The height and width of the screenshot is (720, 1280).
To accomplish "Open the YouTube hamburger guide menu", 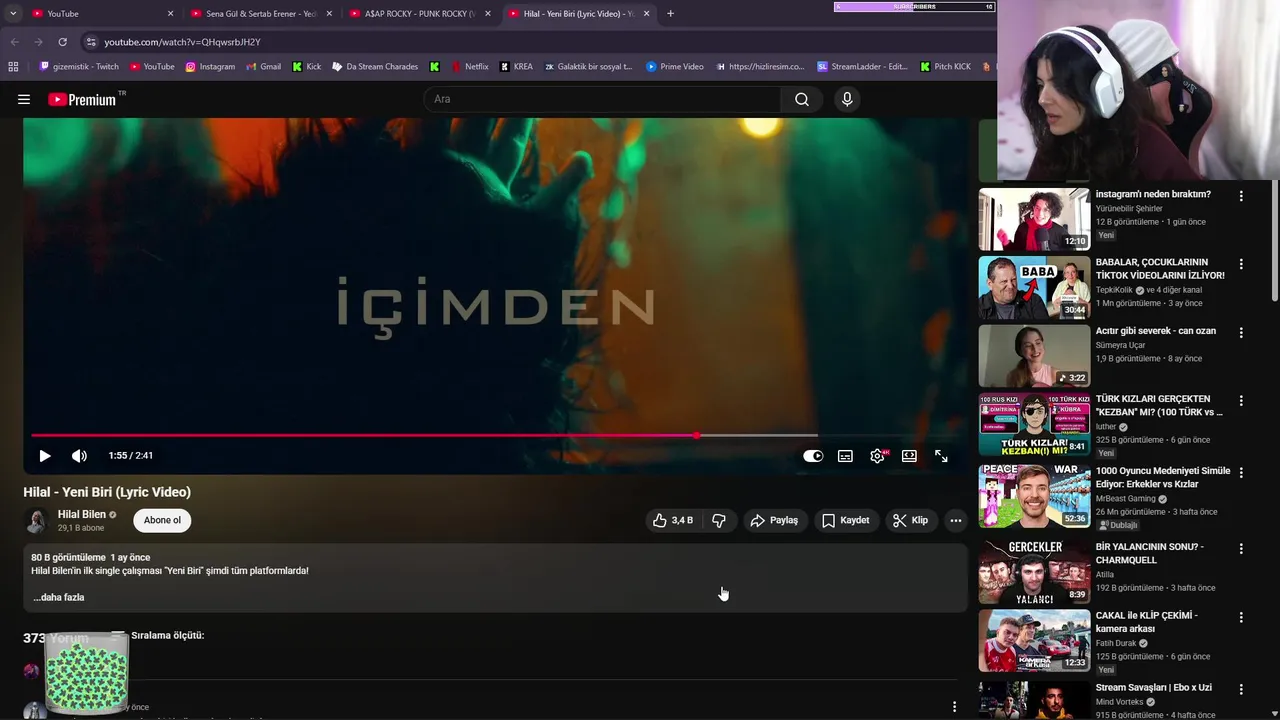I will coord(24,99).
